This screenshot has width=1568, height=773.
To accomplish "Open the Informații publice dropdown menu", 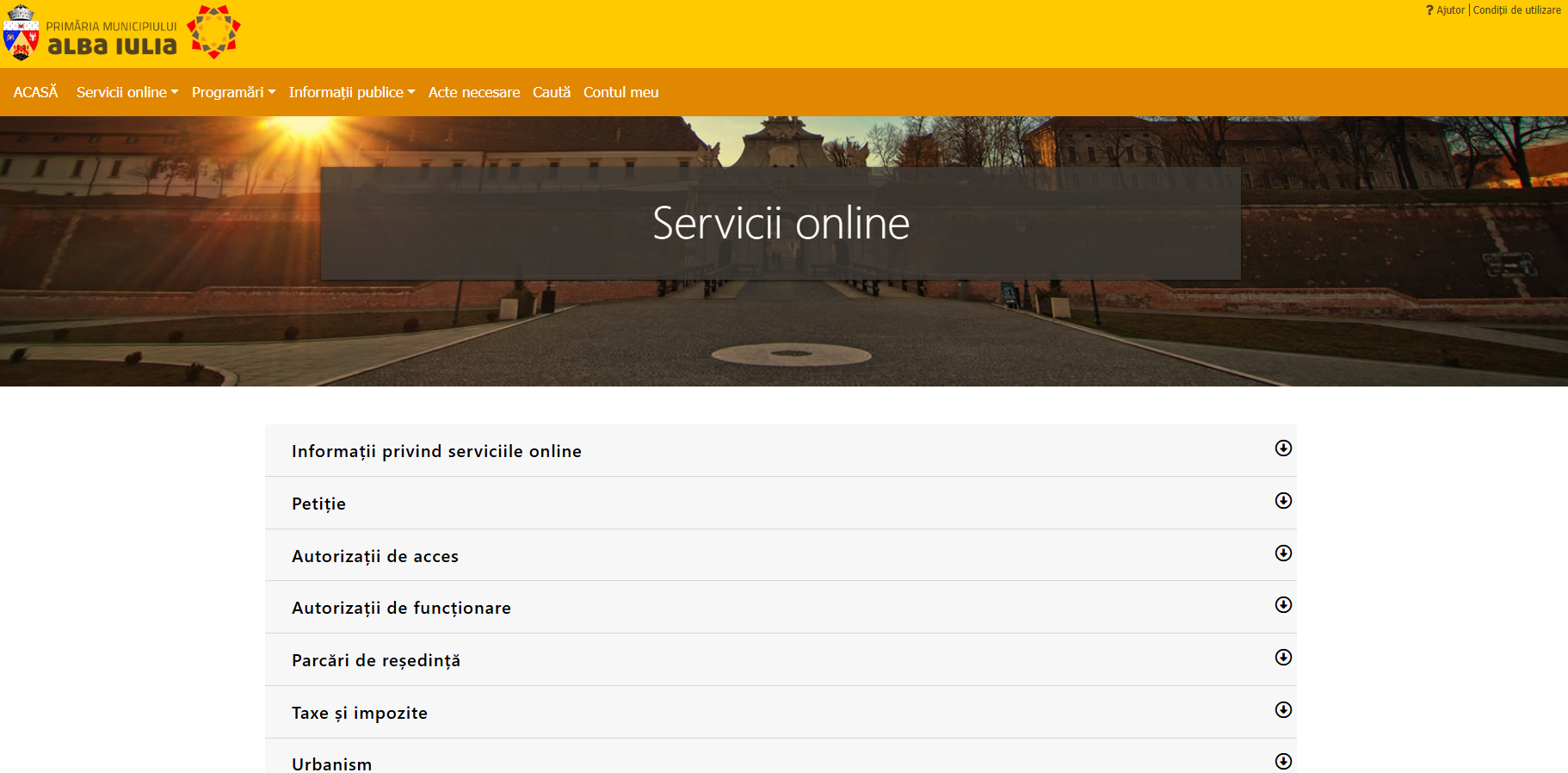I will (x=352, y=92).
